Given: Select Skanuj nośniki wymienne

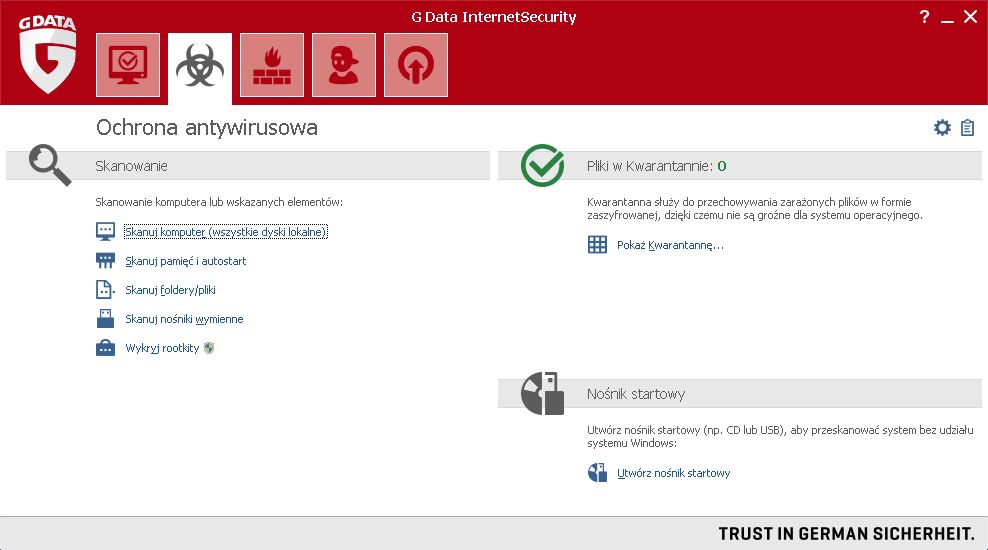Looking at the screenshot, I should click(x=184, y=319).
